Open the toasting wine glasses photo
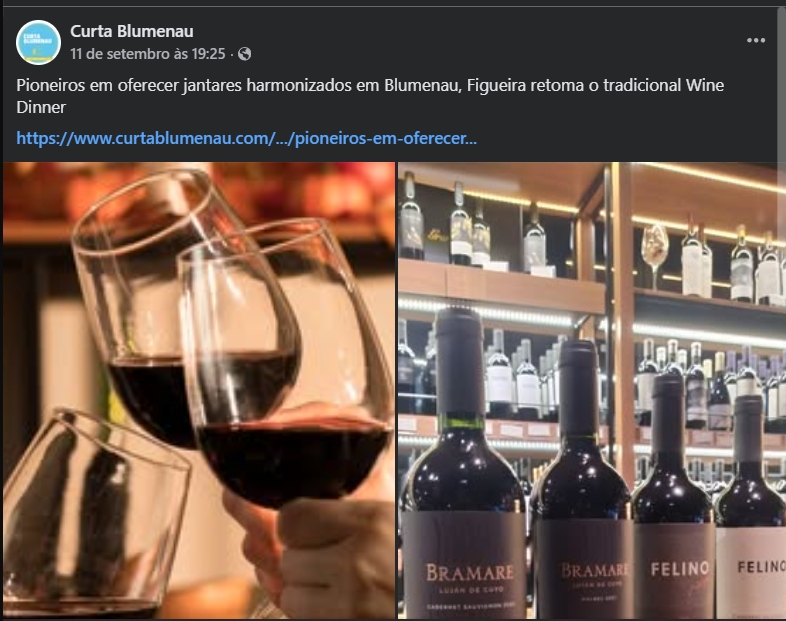The height and width of the screenshot is (621, 786). (199, 390)
